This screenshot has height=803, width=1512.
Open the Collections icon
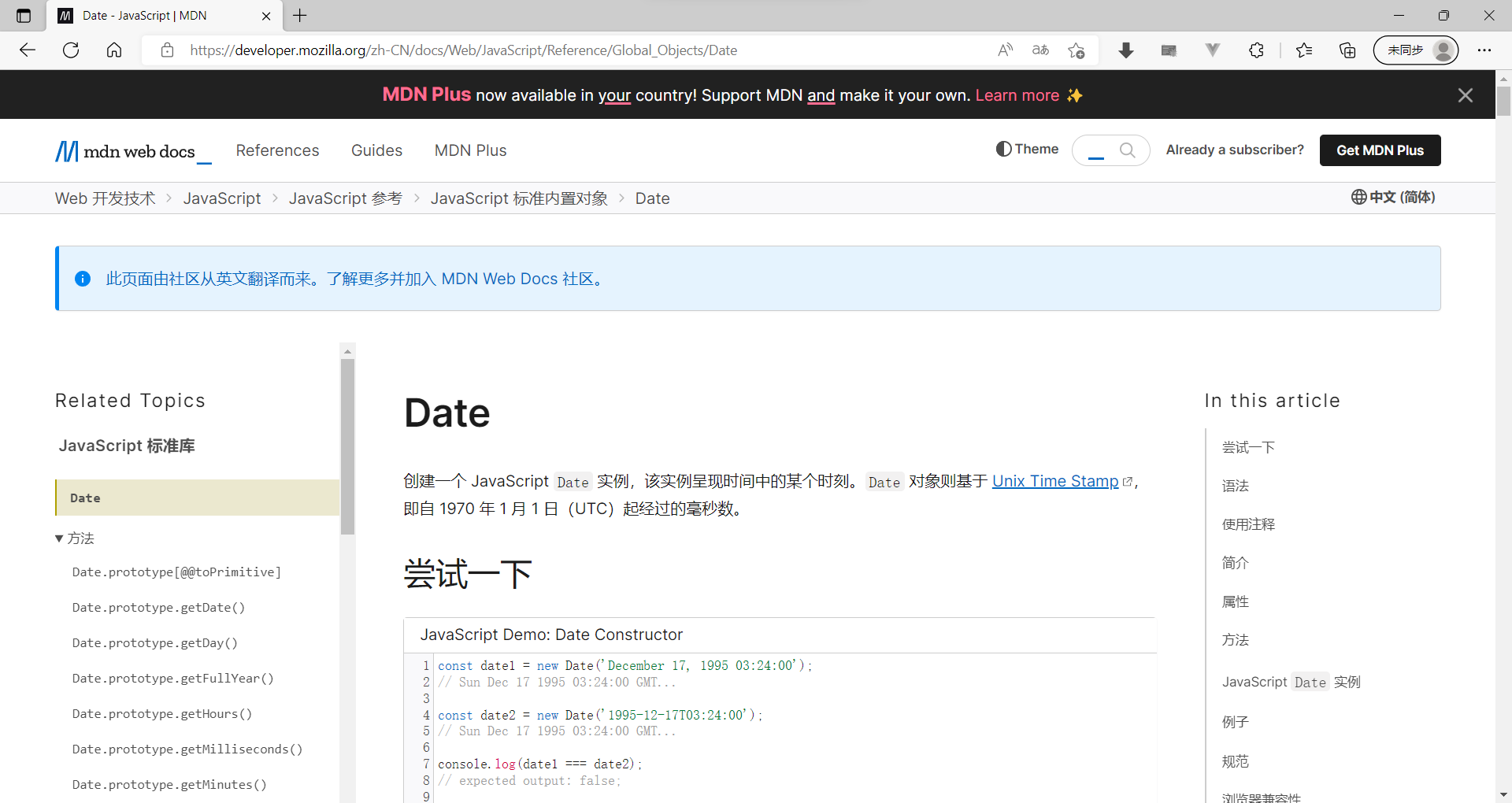[x=1347, y=50]
